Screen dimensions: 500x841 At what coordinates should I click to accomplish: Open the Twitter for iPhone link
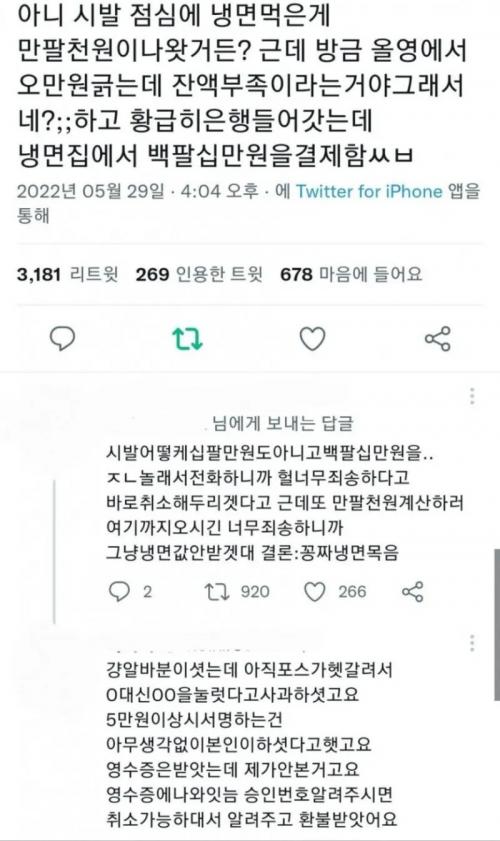point(370,191)
